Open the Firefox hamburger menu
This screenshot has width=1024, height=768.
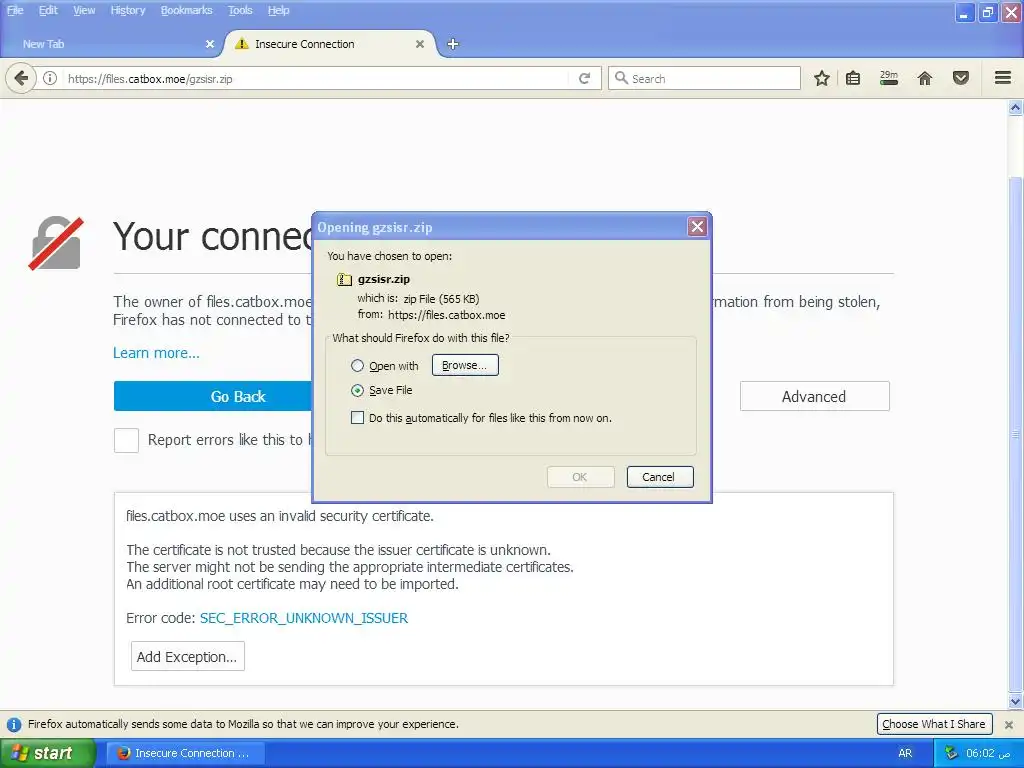coord(1003,78)
